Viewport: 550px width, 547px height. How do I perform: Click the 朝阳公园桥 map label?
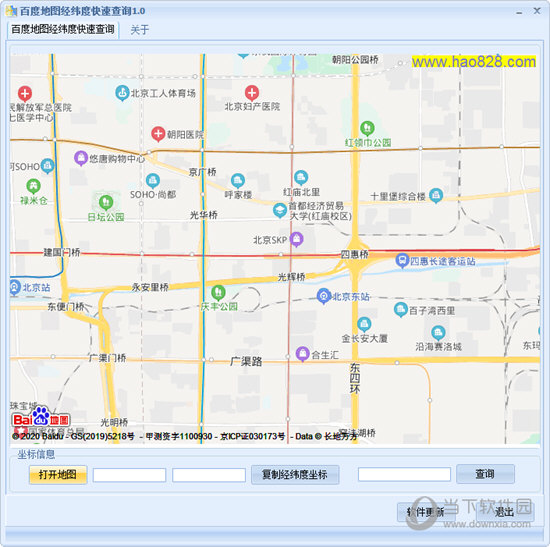(355, 60)
